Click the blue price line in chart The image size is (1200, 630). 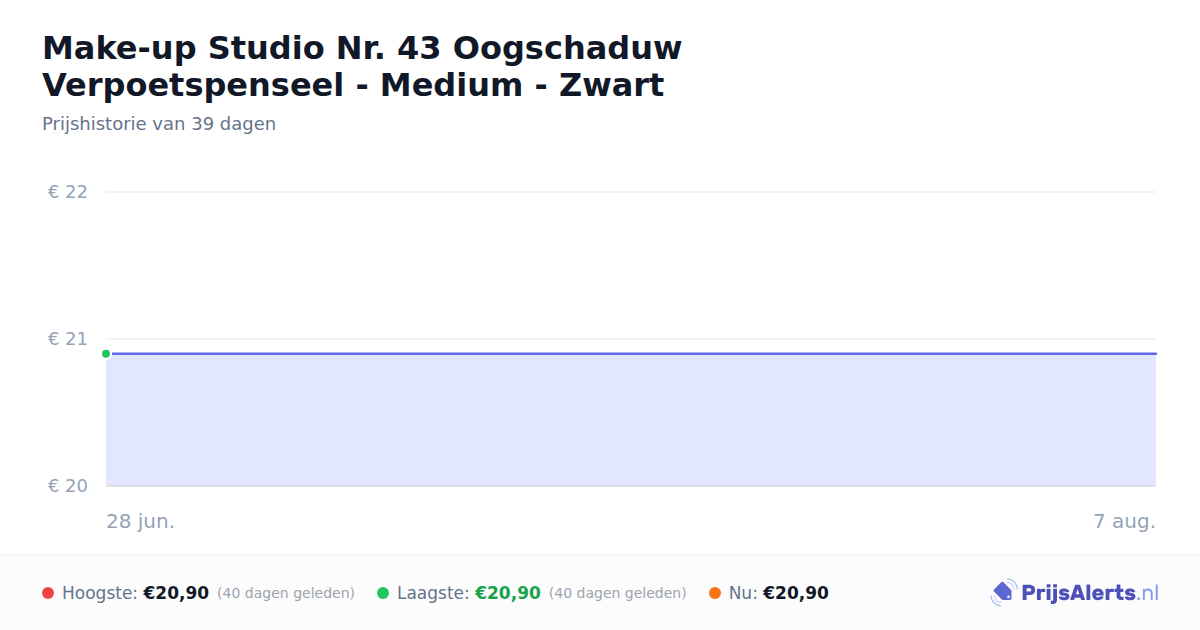[631, 353]
